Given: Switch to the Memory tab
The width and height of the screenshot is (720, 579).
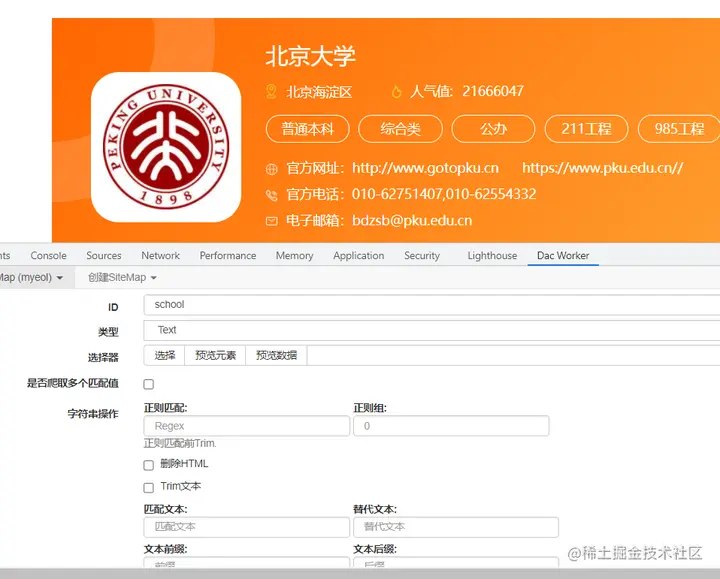Looking at the screenshot, I should coord(294,255).
